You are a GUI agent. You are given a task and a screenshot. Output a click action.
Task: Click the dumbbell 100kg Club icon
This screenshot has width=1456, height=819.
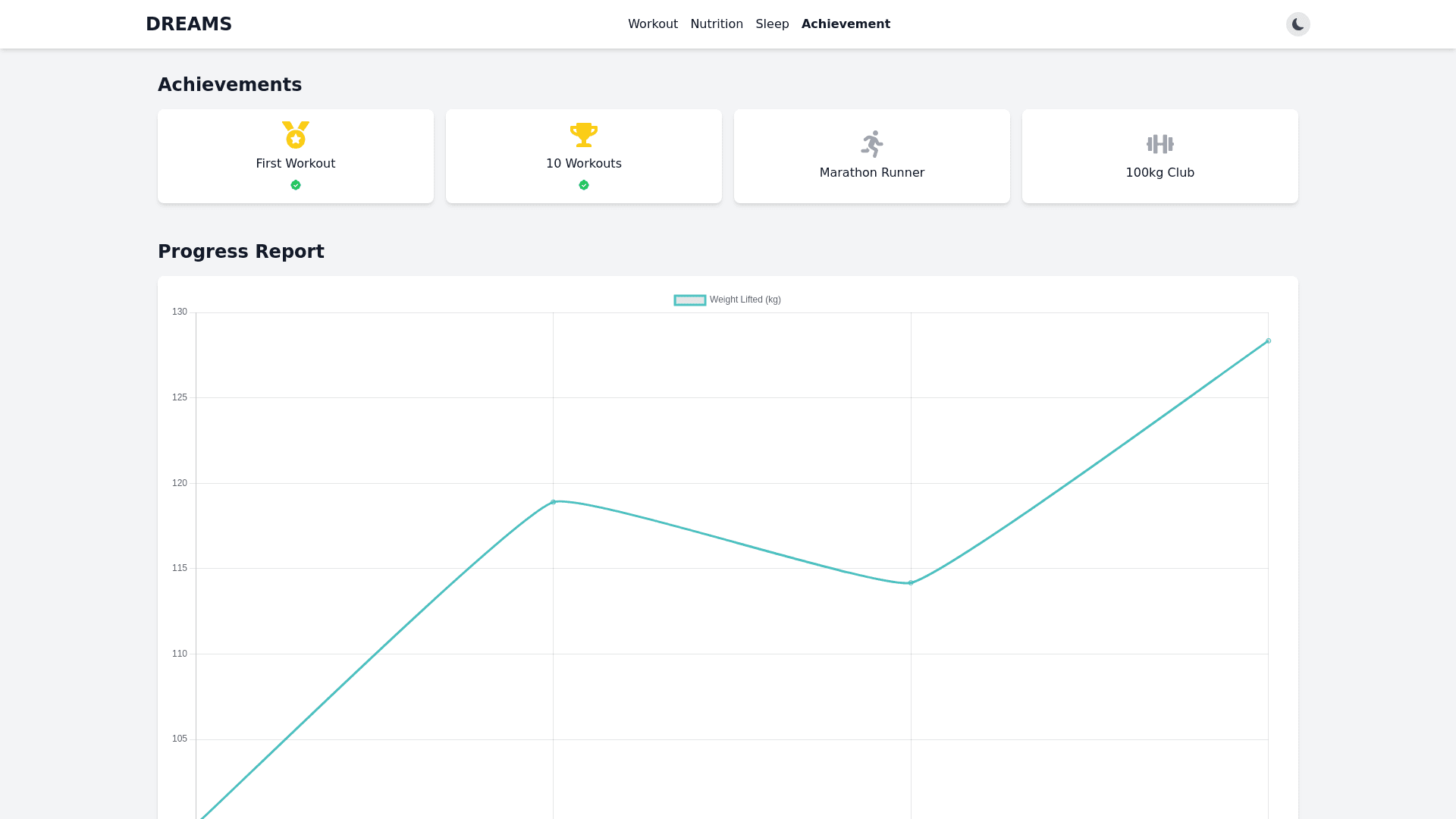click(x=1159, y=144)
